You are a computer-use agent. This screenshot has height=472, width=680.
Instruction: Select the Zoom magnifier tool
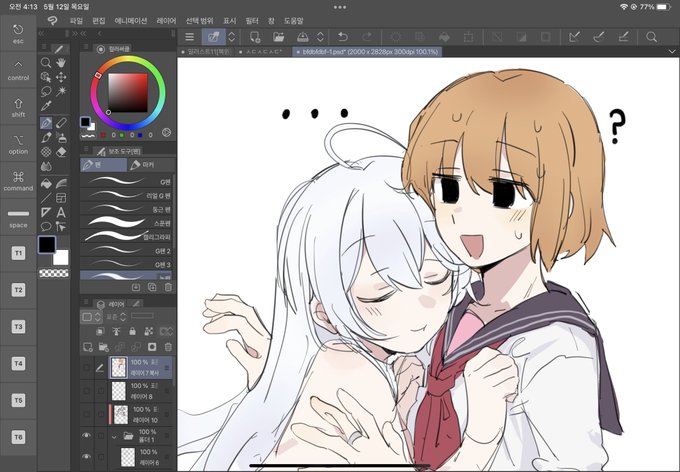click(46, 62)
